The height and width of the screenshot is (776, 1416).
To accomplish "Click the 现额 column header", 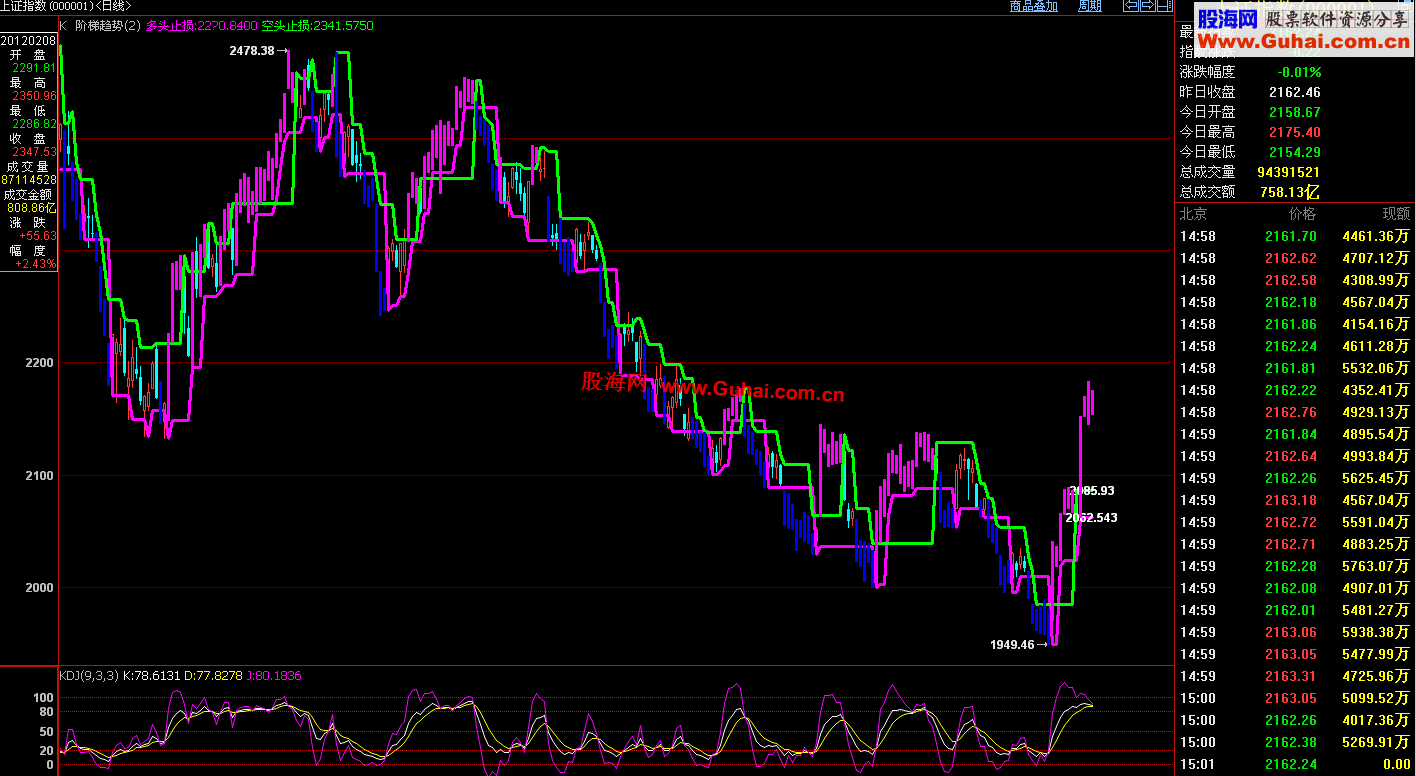I will pos(1396,214).
